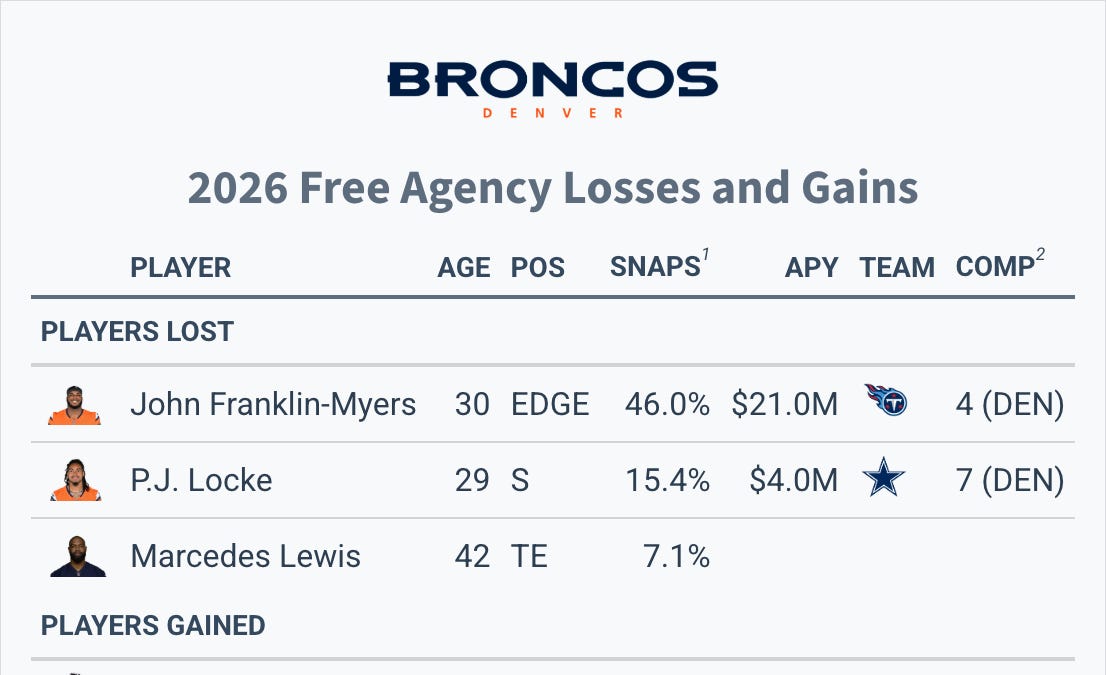This screenshot has height=675, width=1106.
Task: Open John Franklin-Myers headshot thumbnail
Action: (74, 405)
